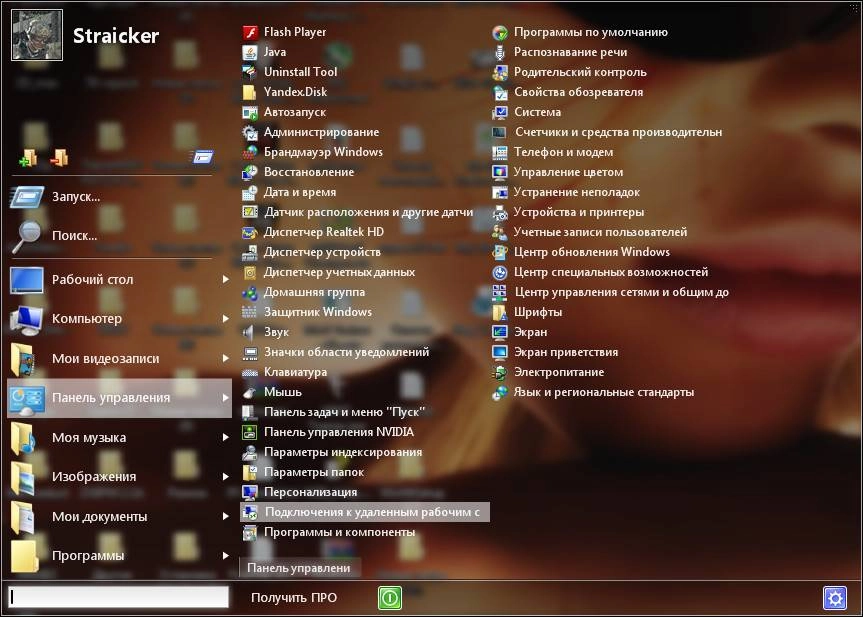The image size is (863, 617).
Task: Click the Программы по умолчанию icon
Action: (500, 32)
